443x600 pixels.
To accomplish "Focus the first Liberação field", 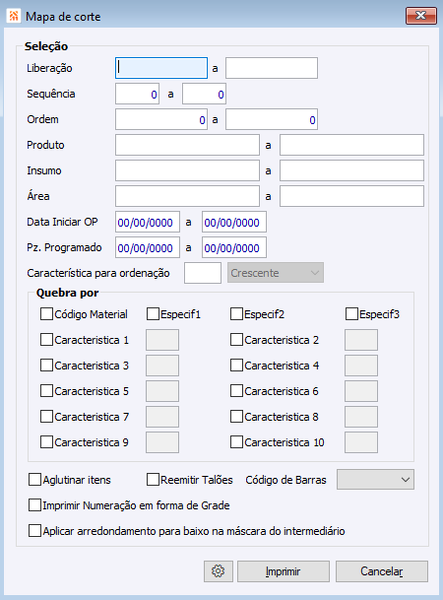I will click(161, 68).
